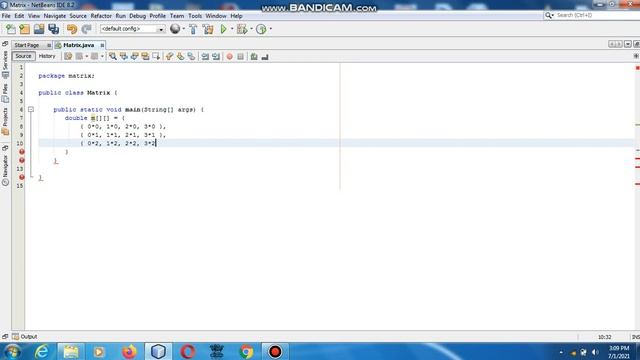This screenshot has height=360, width=640.
Task: Click the New Project toolbar icon
Action: (x=24, y=29)
